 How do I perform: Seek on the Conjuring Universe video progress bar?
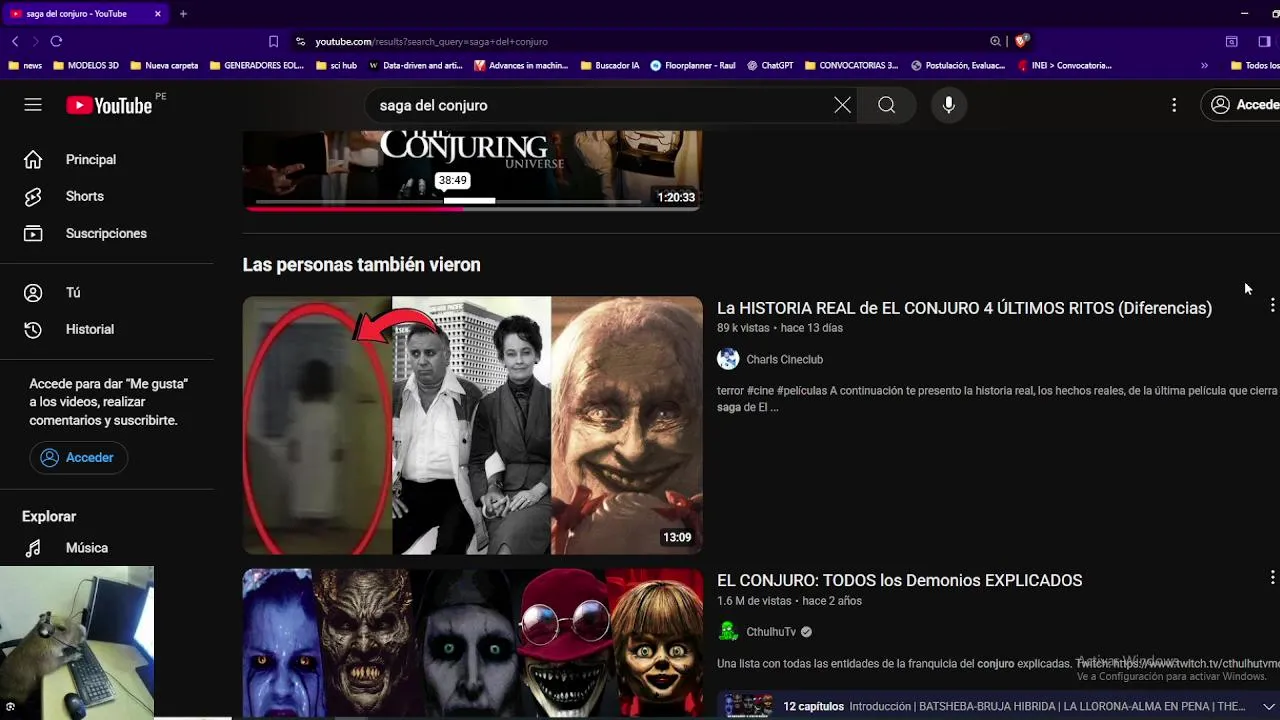448,203
